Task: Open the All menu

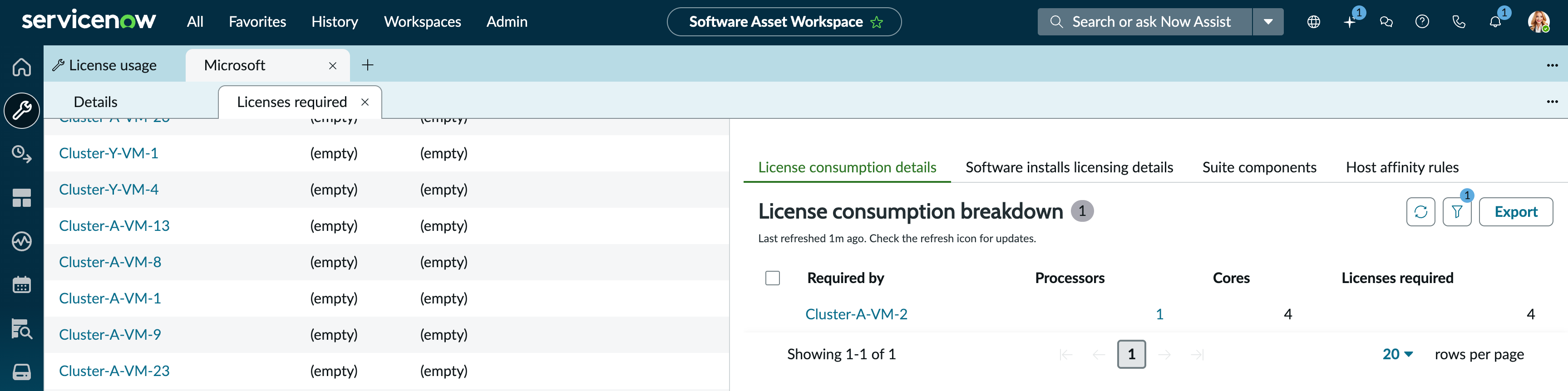Action: pyautogui.click(x=195, y=22)
